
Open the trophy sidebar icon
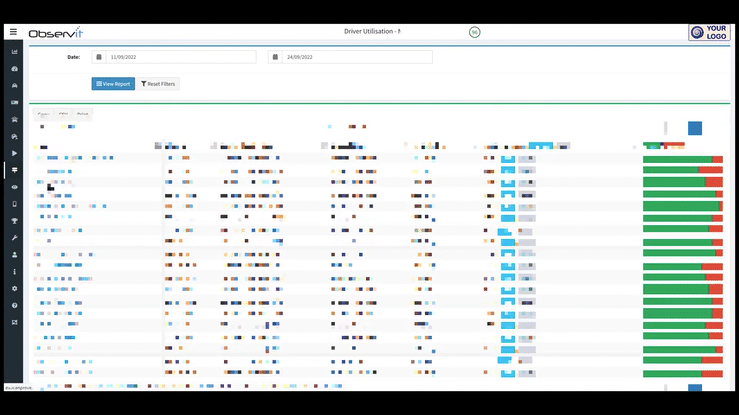(15, 221)
